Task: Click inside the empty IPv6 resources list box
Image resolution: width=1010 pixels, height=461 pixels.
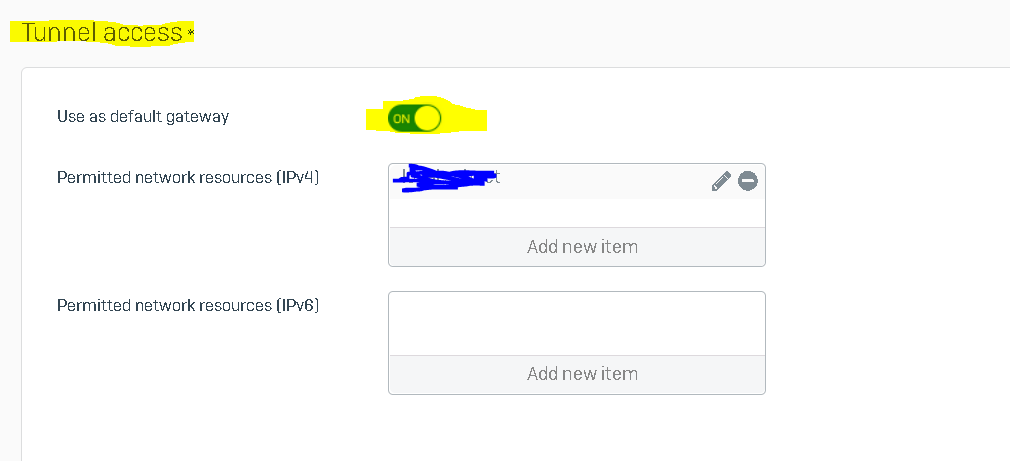Action: point(576,323)
